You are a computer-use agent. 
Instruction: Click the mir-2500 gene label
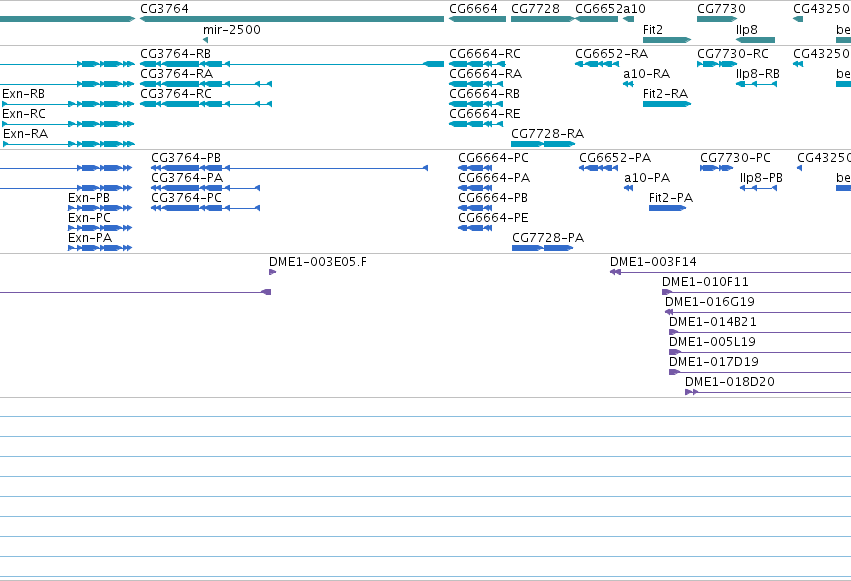[x=232, y=30]
